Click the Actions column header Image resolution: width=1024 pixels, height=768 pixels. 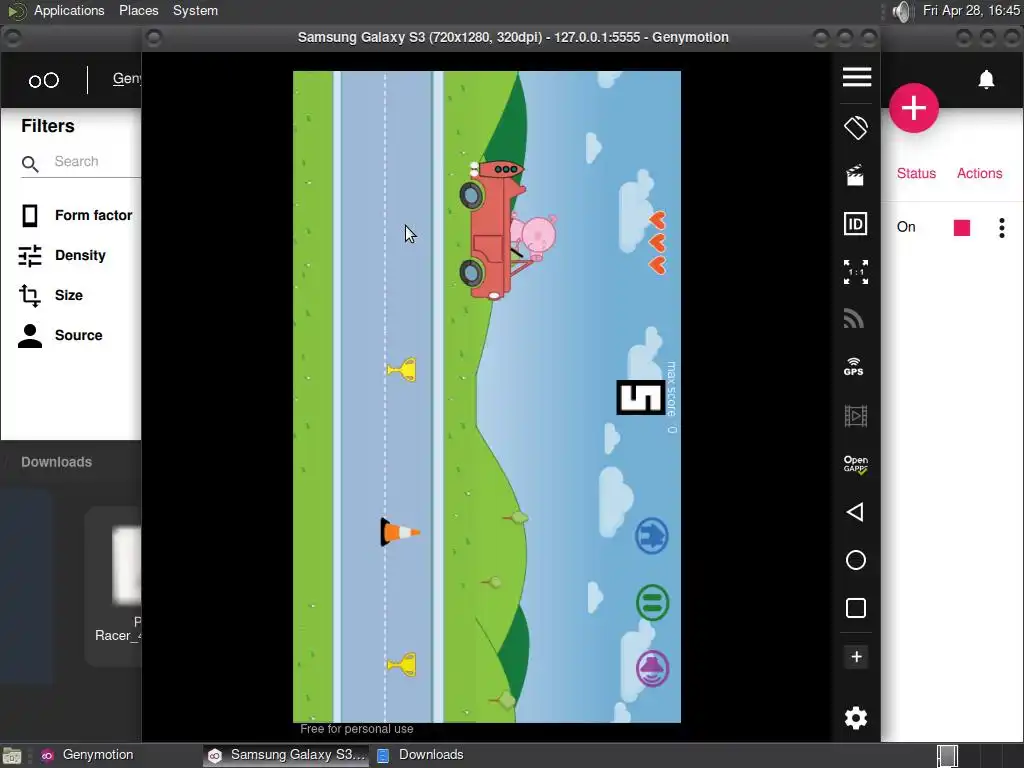coord(980,173)
